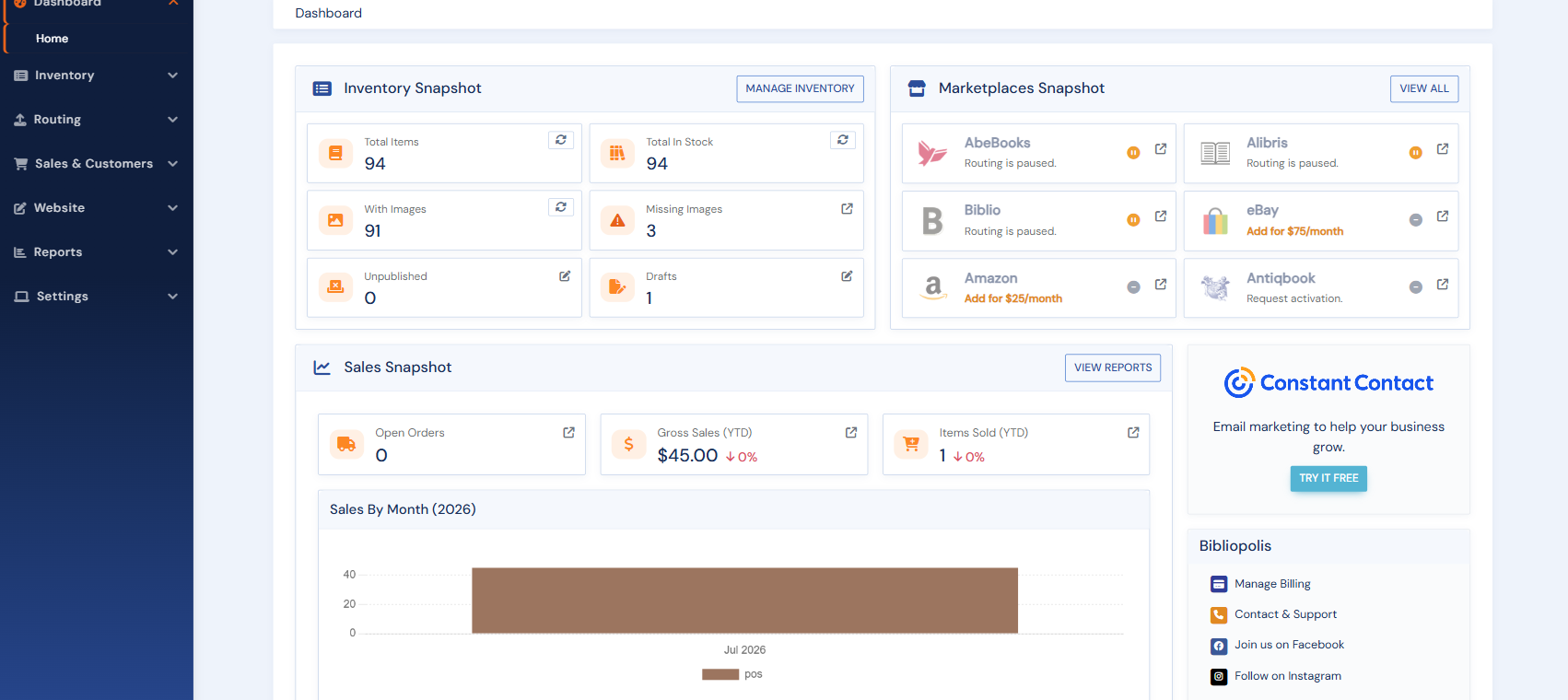Expand the Sales & Customers sidebar menu

pyautogui.click(x=97, y=164)
